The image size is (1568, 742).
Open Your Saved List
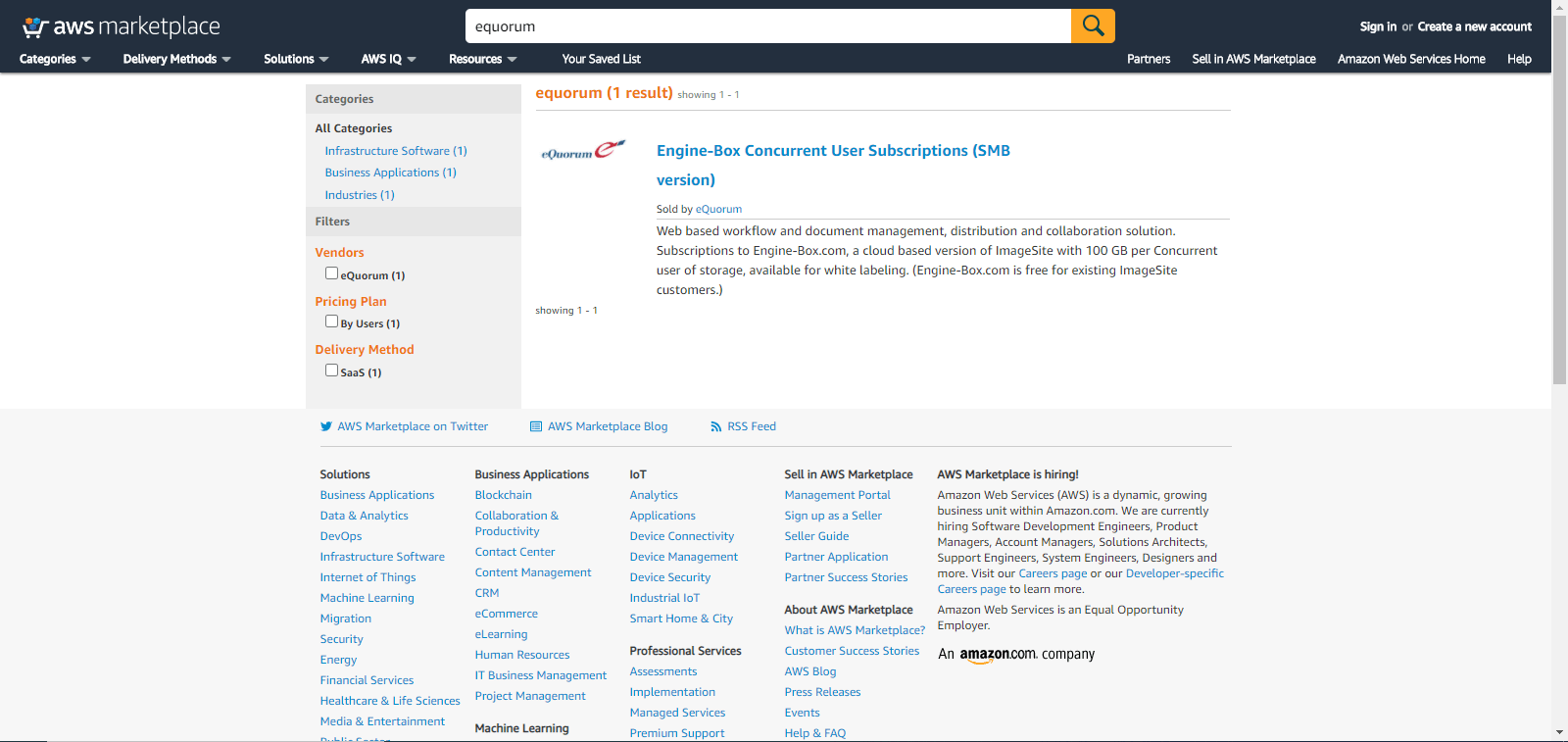[601, 59]
